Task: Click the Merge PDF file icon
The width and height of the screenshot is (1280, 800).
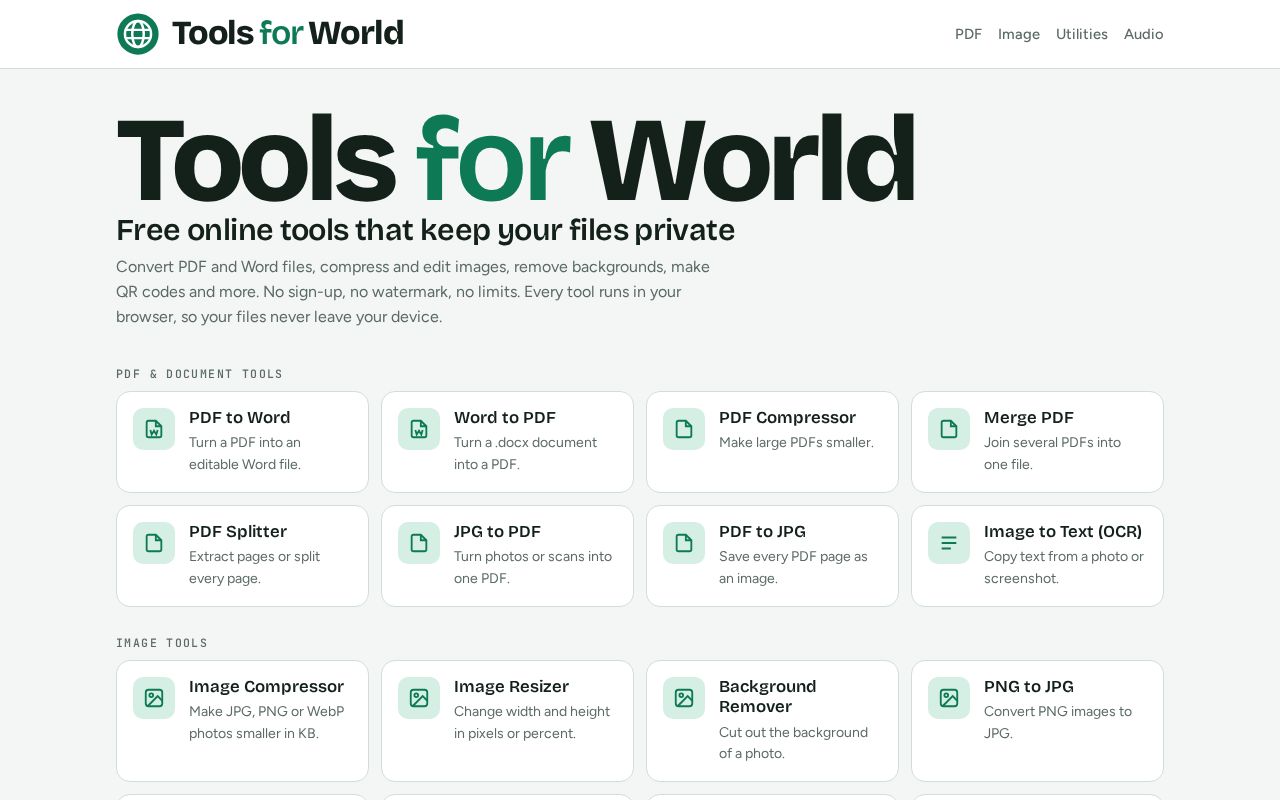Action: [x=949, y=429]
